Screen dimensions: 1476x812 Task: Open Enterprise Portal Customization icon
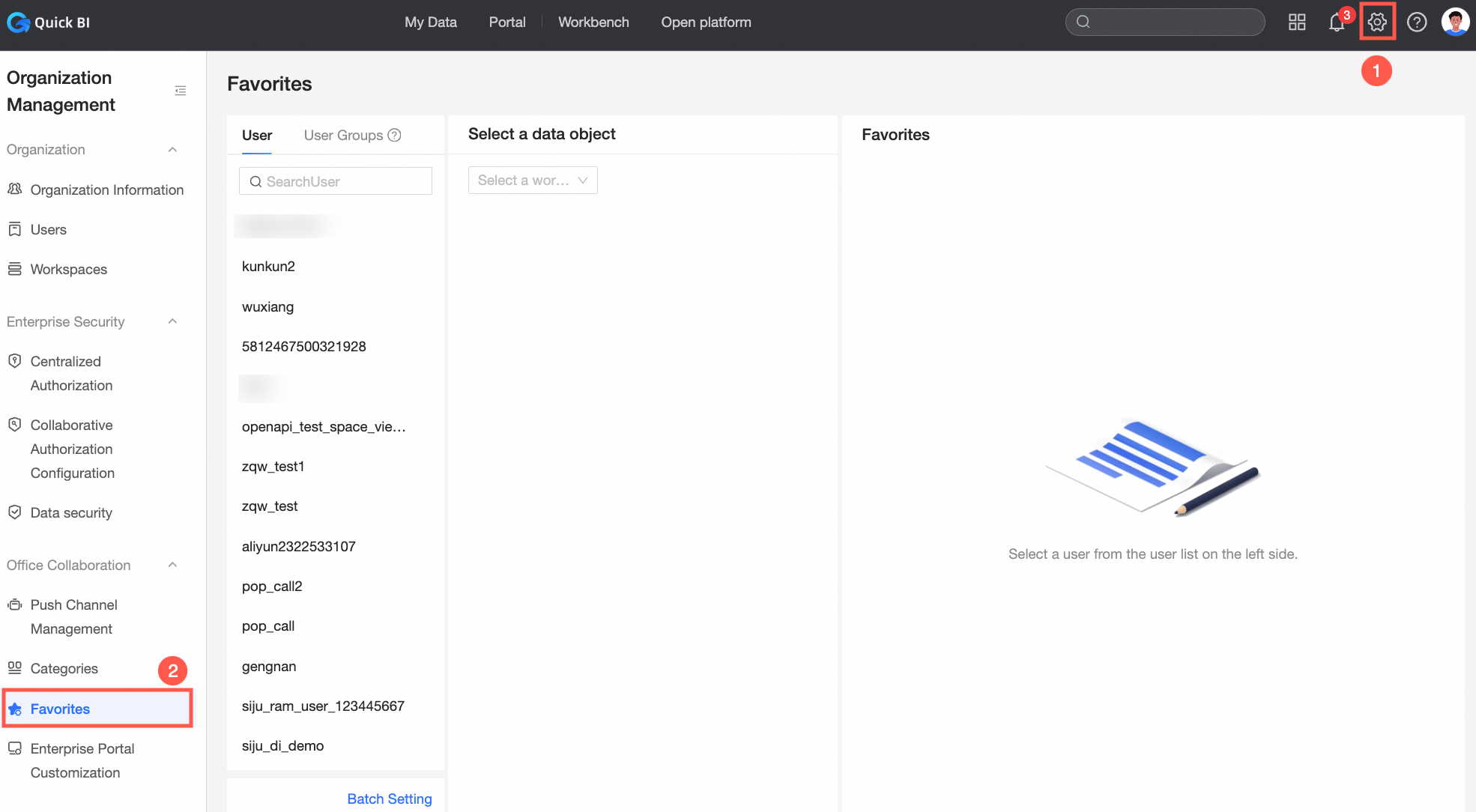[x=15, y=748]
